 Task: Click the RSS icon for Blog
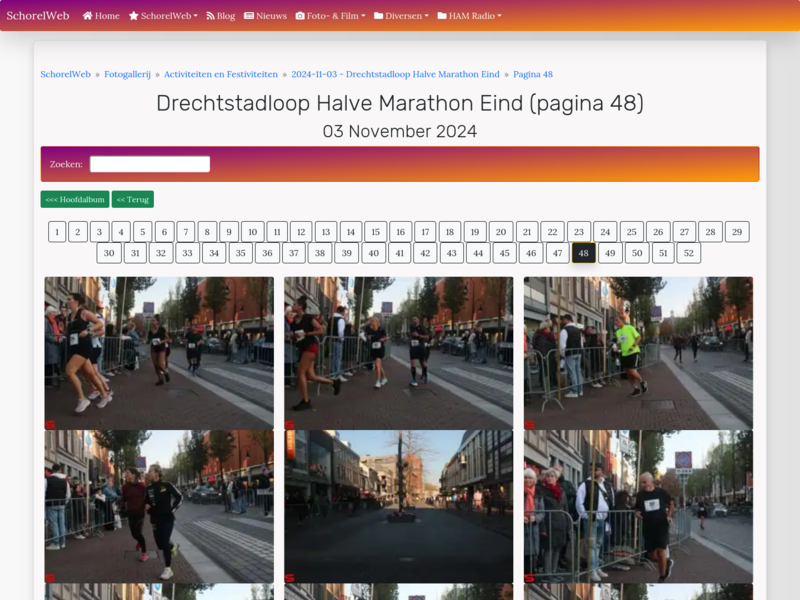point(210,16)
